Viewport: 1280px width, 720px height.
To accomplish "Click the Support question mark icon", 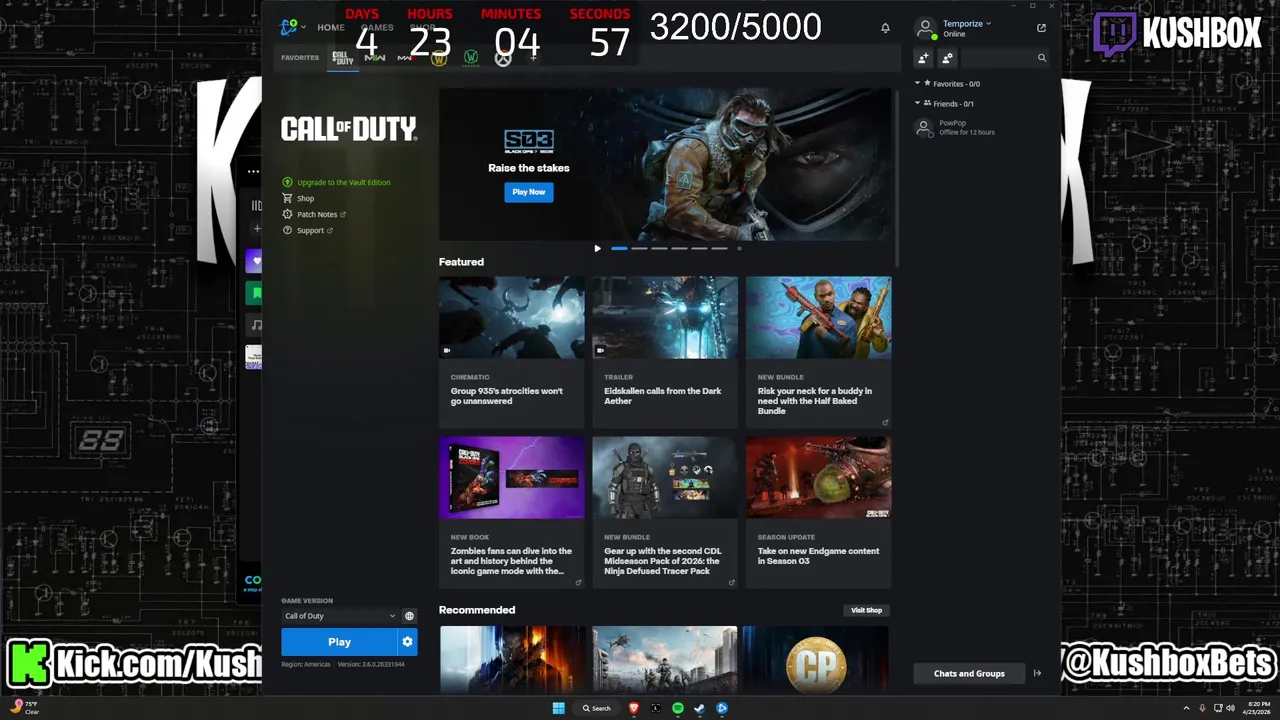I will pyautogui.click(x=288, y=230).
